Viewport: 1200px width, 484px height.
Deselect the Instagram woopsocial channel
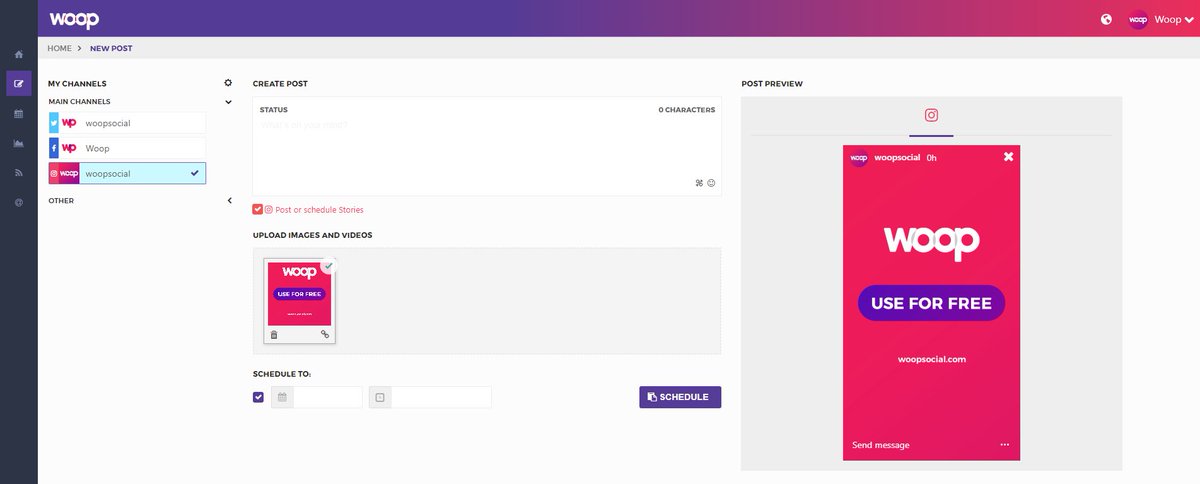coord(127,173)
